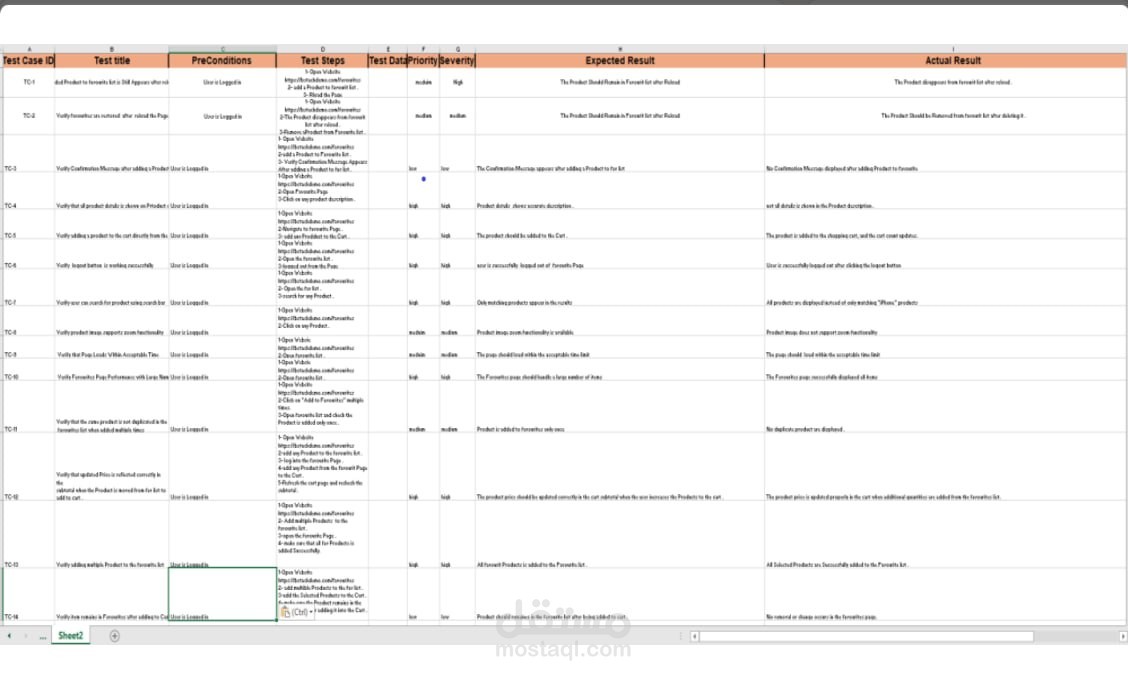Select the 'Priority' header cell
The width and height of the screenshot is (1128, 675).
[x=423, y=60]
